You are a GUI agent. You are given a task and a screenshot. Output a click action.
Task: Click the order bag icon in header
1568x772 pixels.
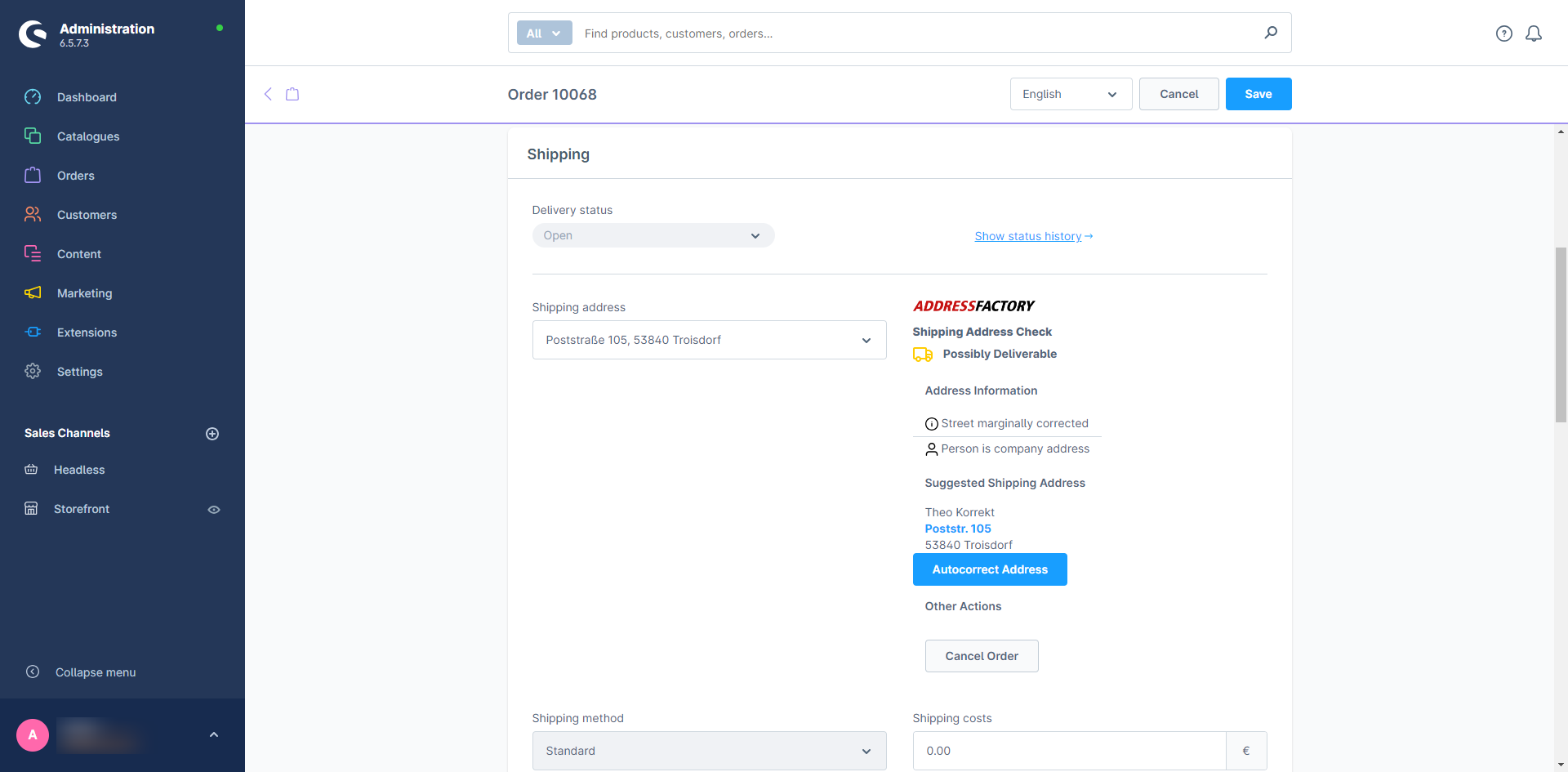tap(292, 94)
